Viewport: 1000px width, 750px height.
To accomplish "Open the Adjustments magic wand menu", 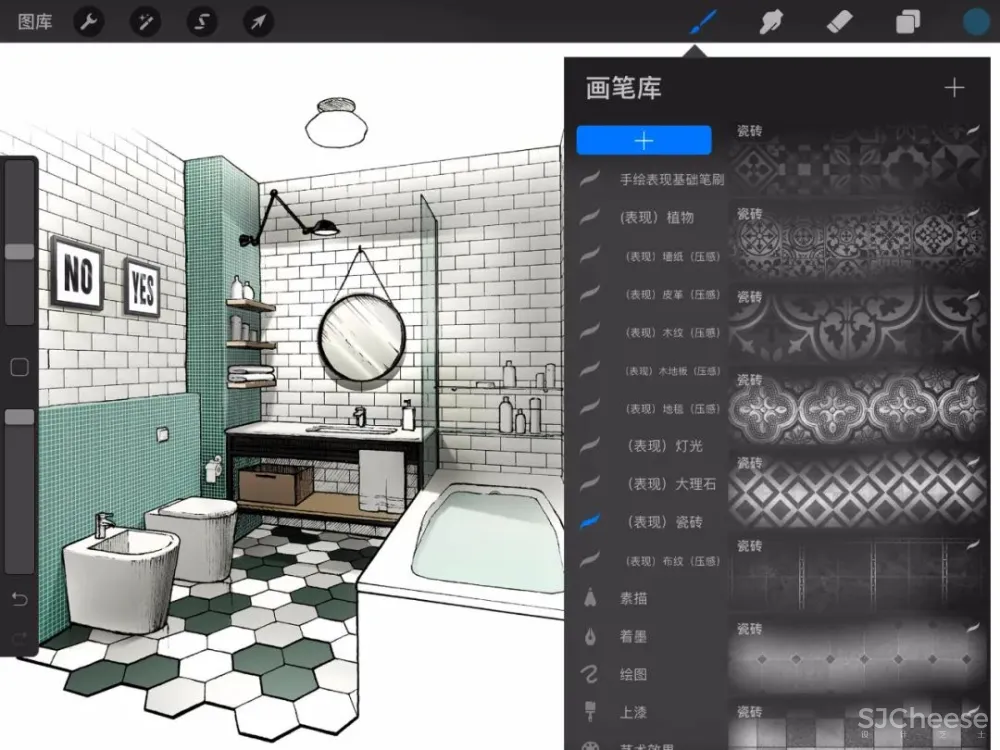I will coord(146,21).
